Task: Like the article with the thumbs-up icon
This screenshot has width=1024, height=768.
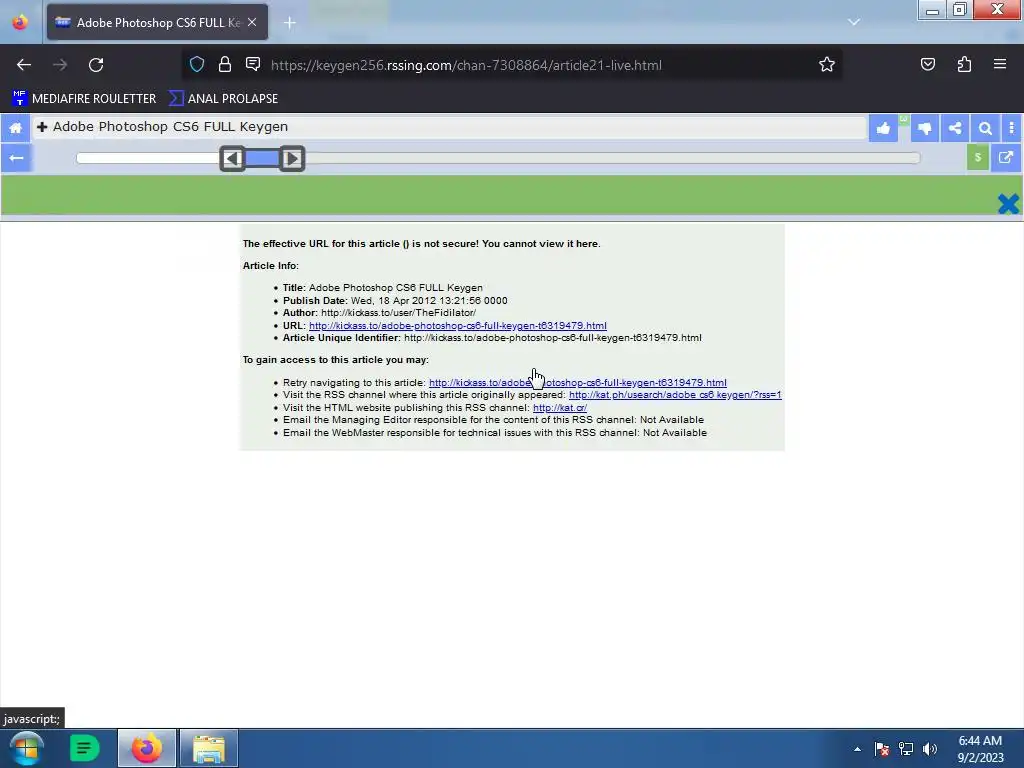Action: click(x=883, y=128)
